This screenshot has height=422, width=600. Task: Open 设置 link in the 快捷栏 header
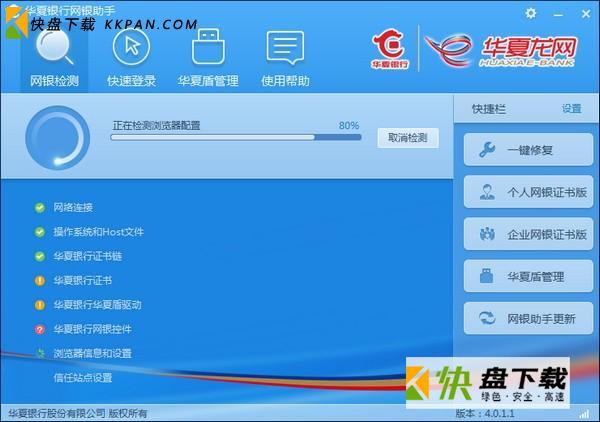[x=572, y=109]
